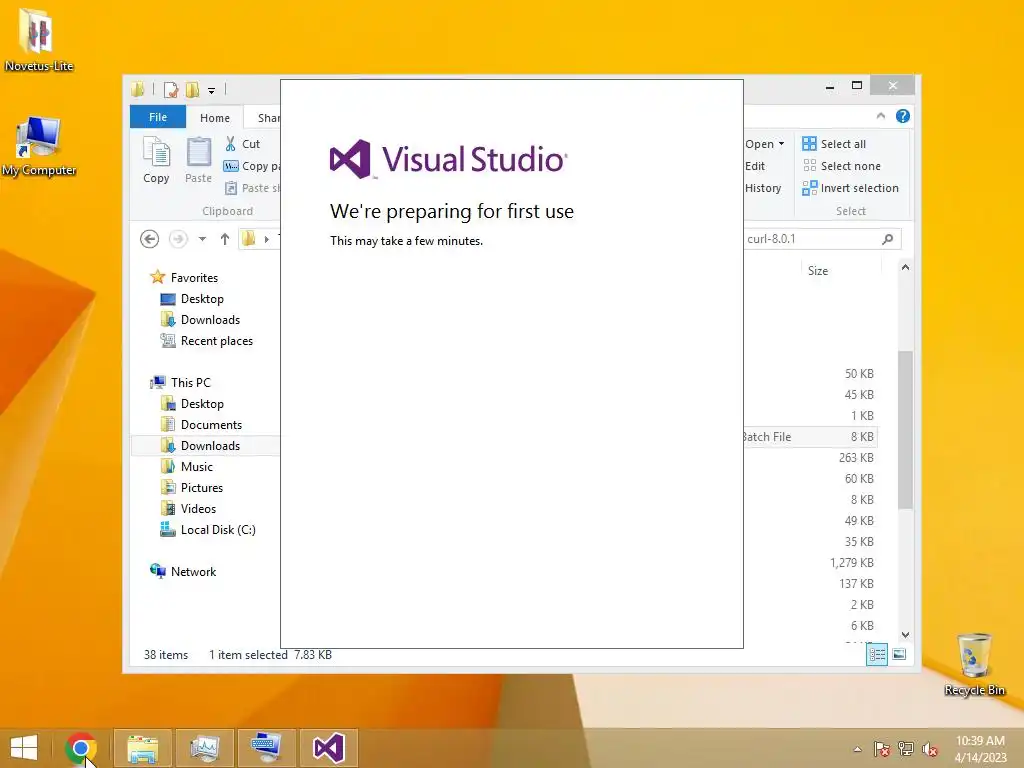Open Action Center flag icon
Image resolution: width=1024 pixels, height=768 pixels.
882,749
